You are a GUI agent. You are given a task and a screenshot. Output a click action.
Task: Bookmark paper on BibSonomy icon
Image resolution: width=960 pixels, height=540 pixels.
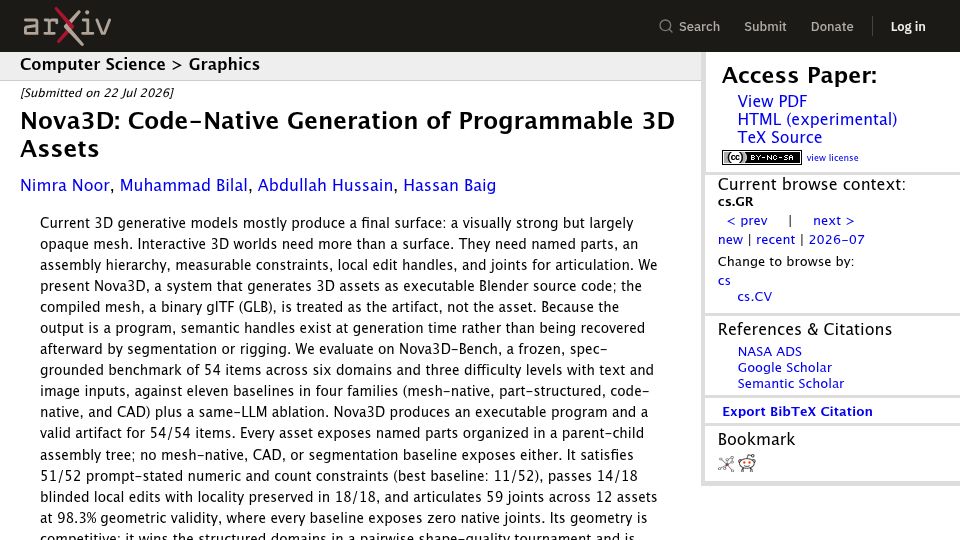(x=726, y=463)
